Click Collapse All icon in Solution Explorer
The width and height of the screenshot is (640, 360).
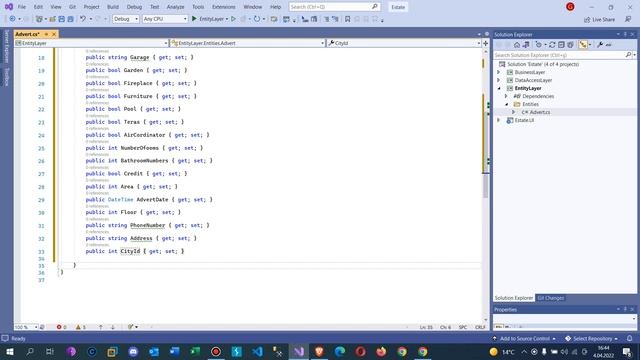coord(561,45)
